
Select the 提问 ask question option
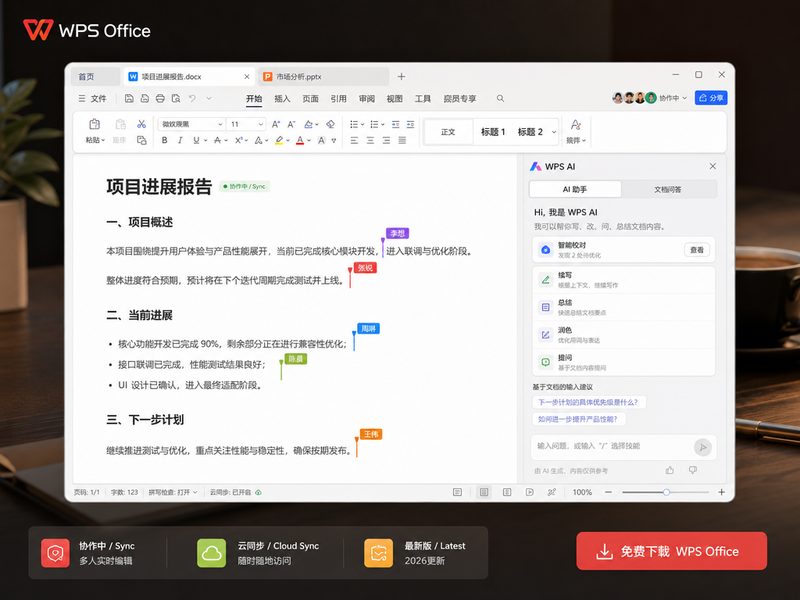point(623,362)
